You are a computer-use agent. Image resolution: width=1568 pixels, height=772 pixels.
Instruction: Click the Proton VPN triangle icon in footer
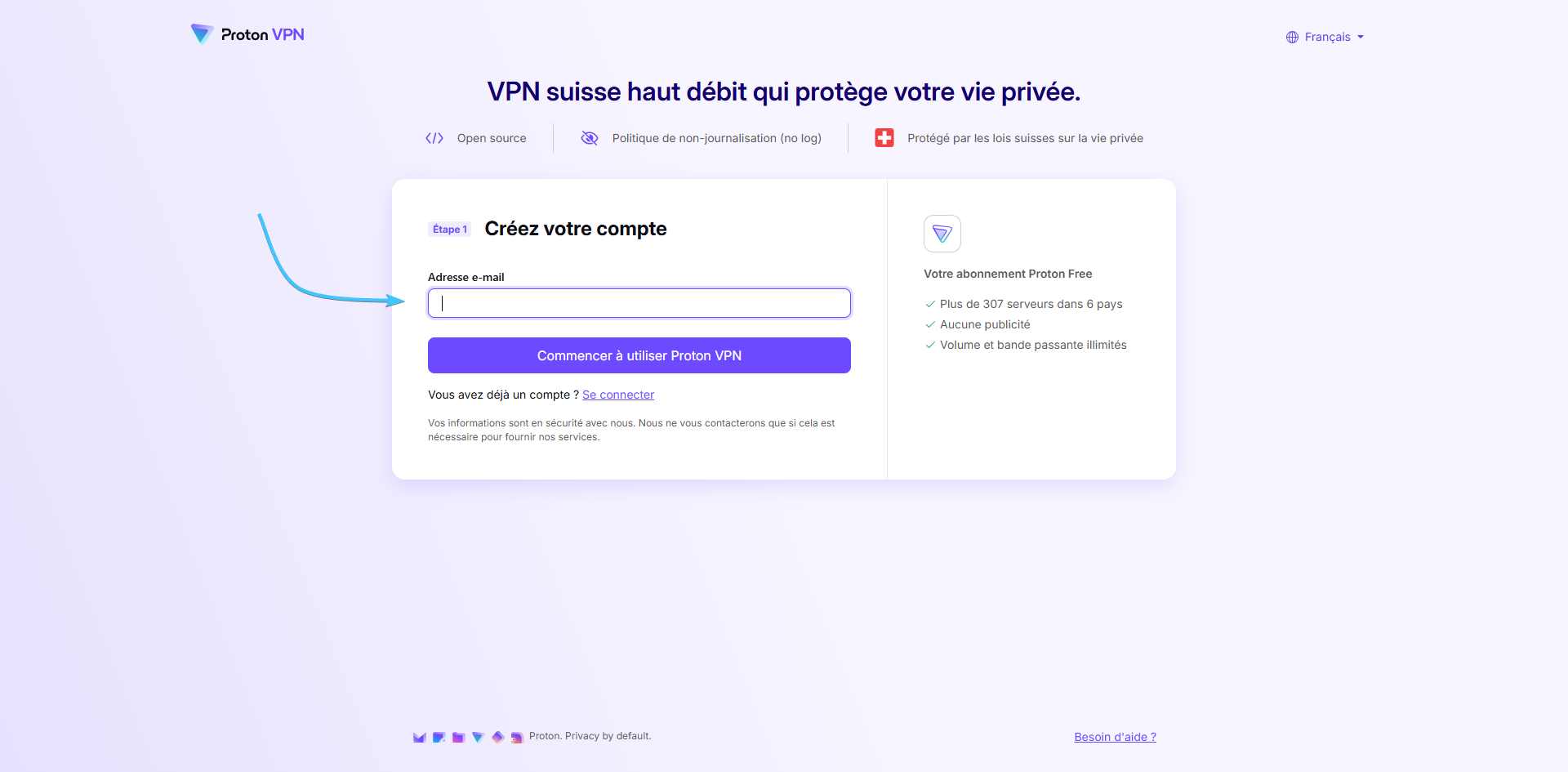pyautogui.click(x=479, y=737)
